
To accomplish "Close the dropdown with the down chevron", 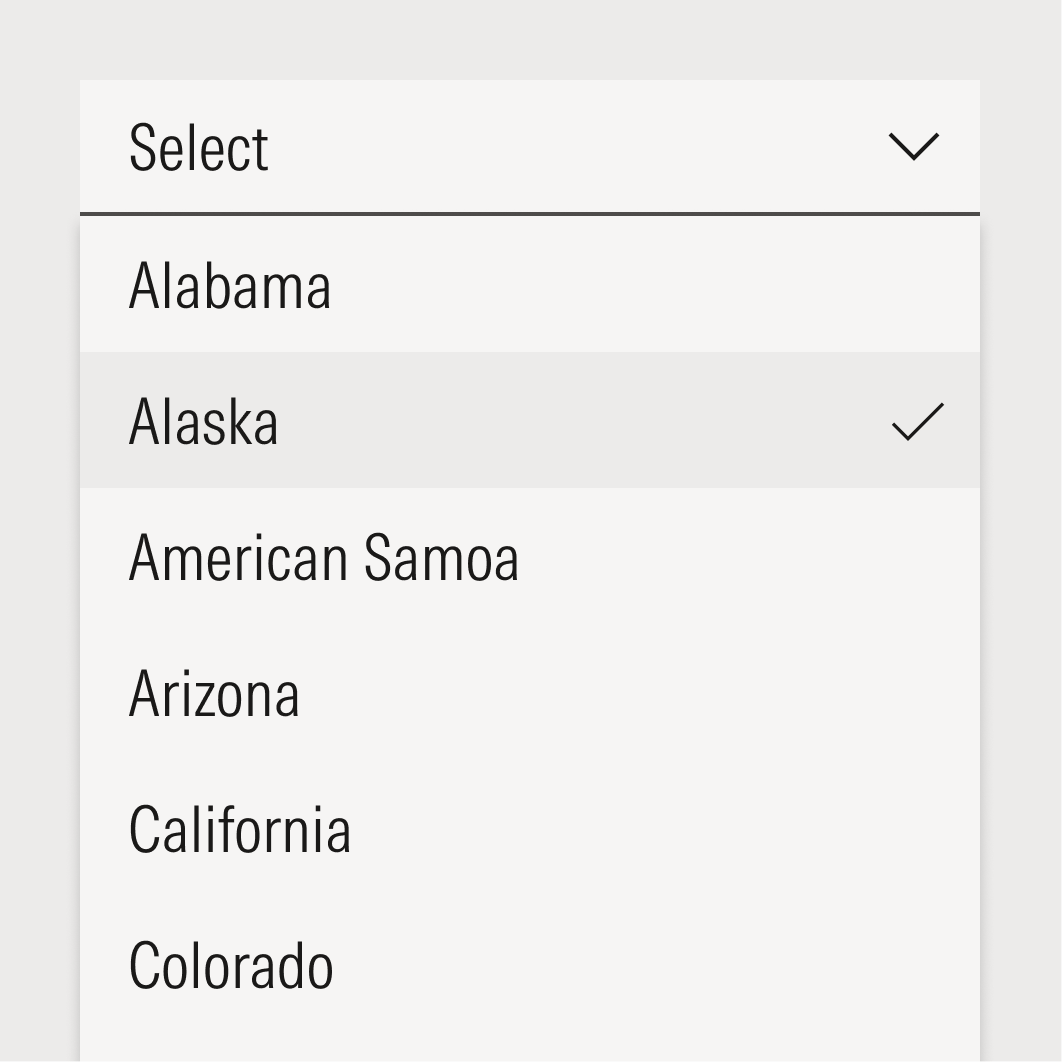I will [914, 147].
